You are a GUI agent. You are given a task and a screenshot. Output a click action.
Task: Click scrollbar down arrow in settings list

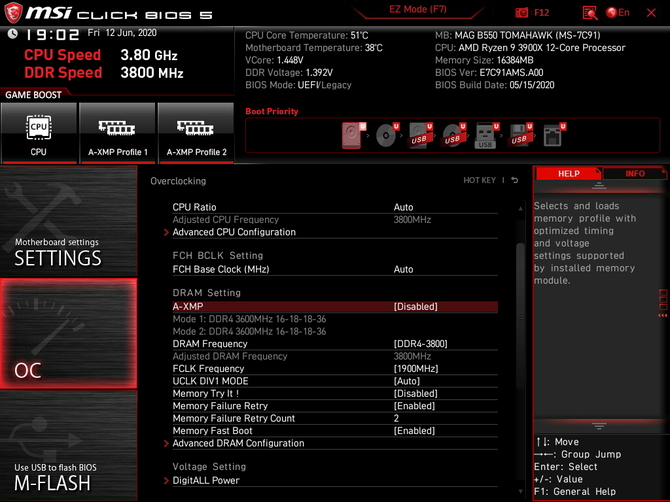click(x=520, y=492)
